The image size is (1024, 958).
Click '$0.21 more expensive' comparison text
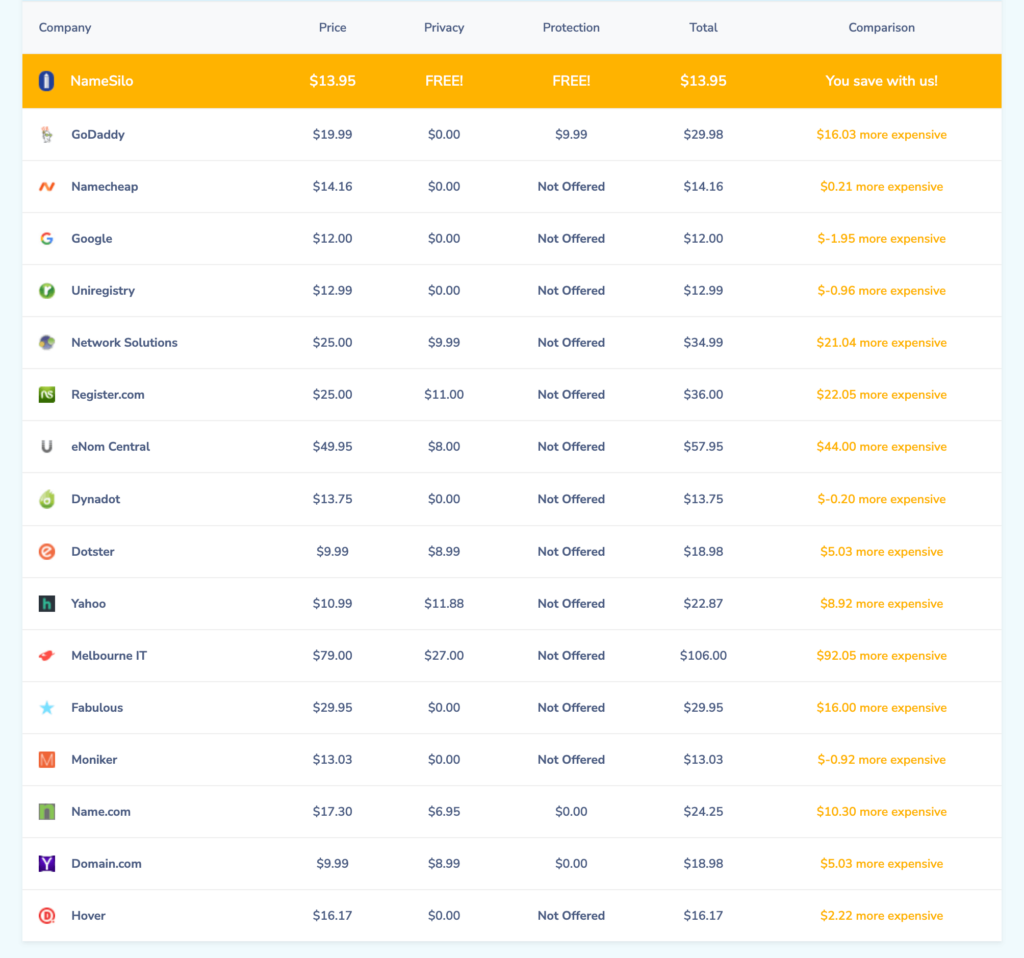point(882,187)
